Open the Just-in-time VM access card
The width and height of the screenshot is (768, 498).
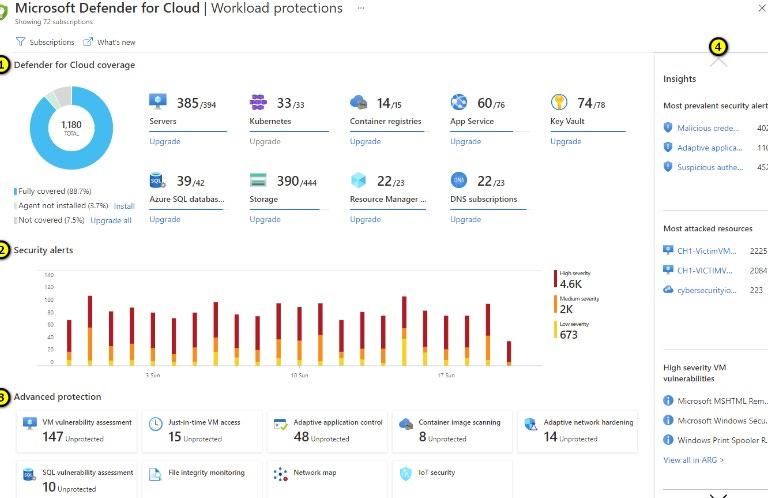202,431
